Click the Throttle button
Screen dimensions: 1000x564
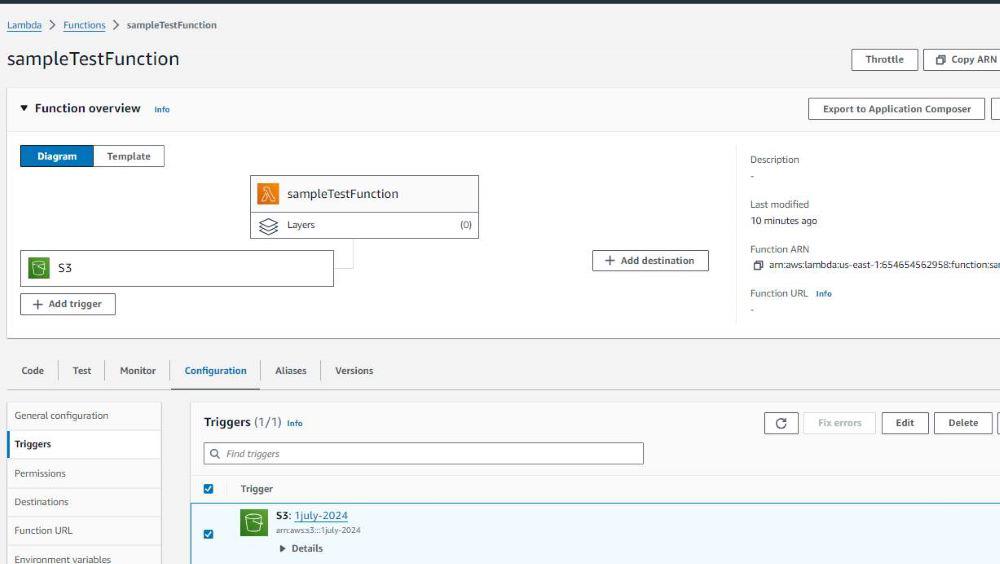point(885,59)
